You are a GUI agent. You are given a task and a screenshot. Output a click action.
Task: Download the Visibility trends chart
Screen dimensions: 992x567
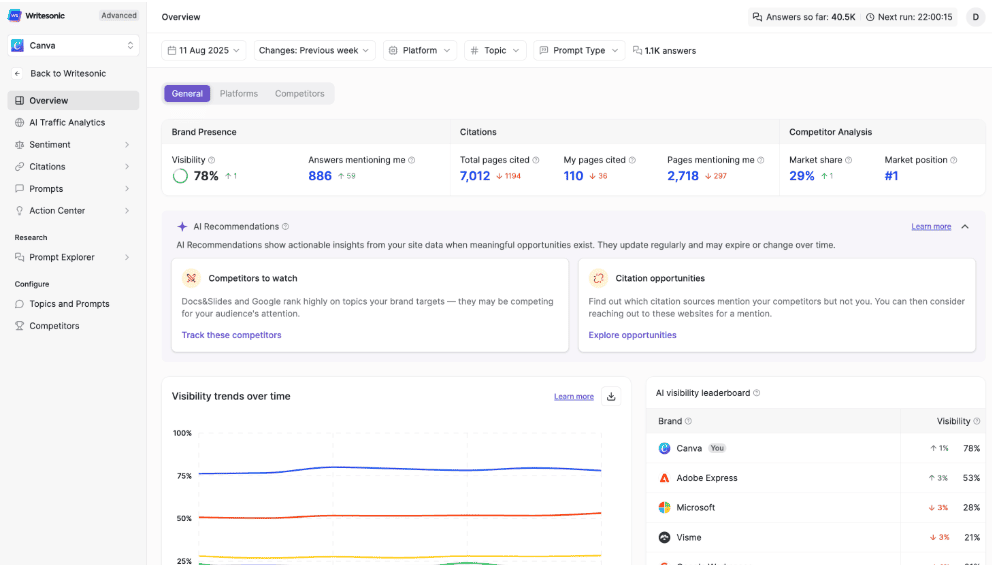tap(611, 397)
